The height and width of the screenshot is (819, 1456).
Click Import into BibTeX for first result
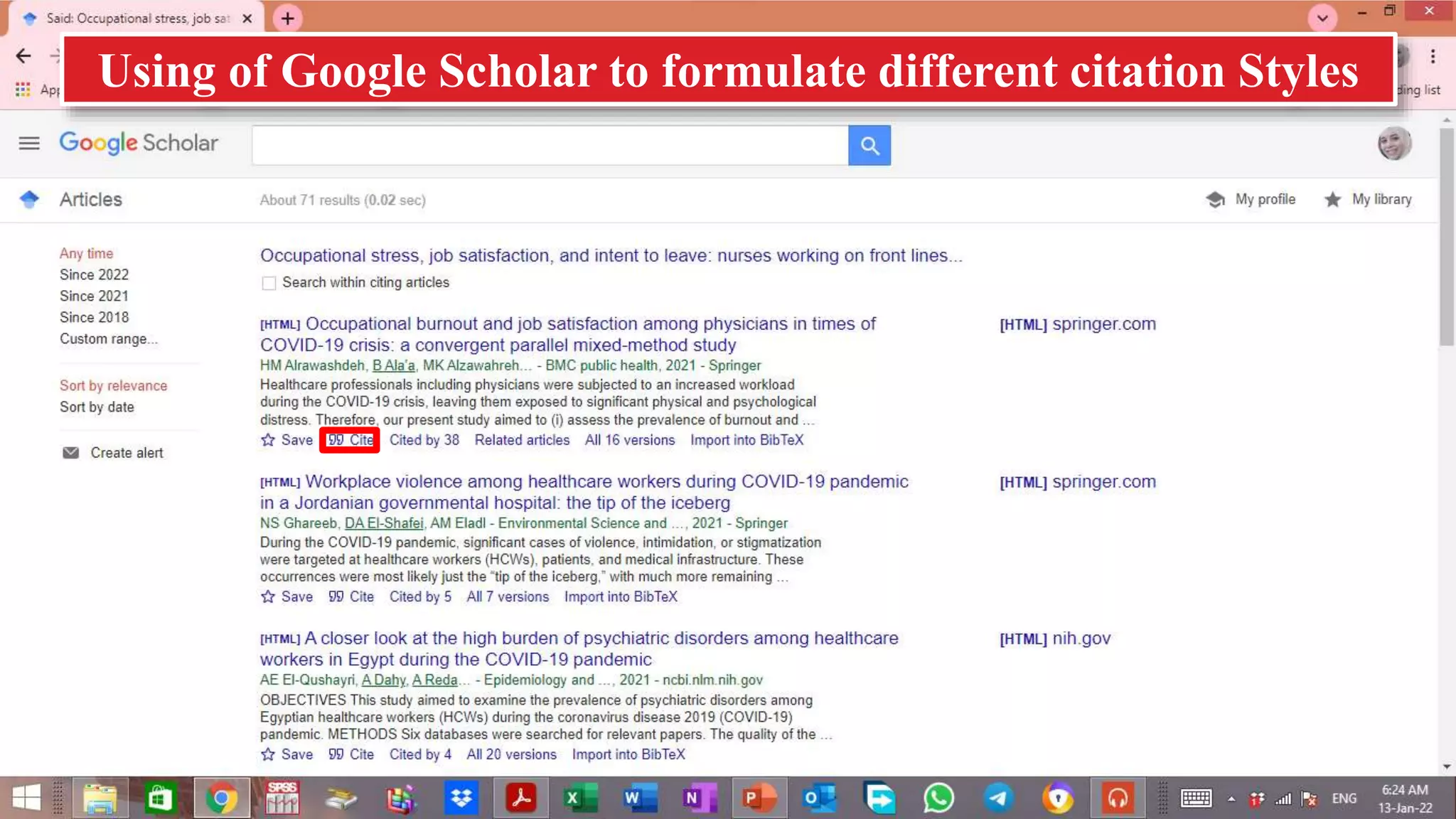coord(746,440)
